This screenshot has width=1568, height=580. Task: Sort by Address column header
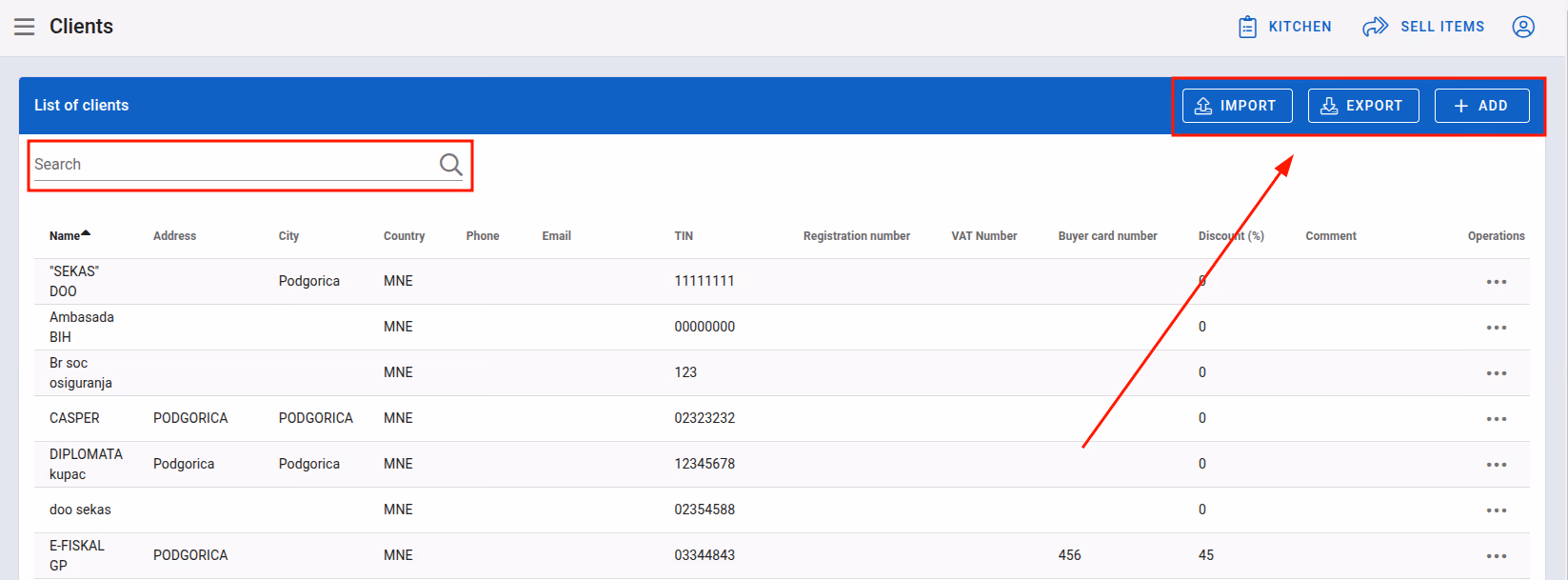[x=174, y=235]
